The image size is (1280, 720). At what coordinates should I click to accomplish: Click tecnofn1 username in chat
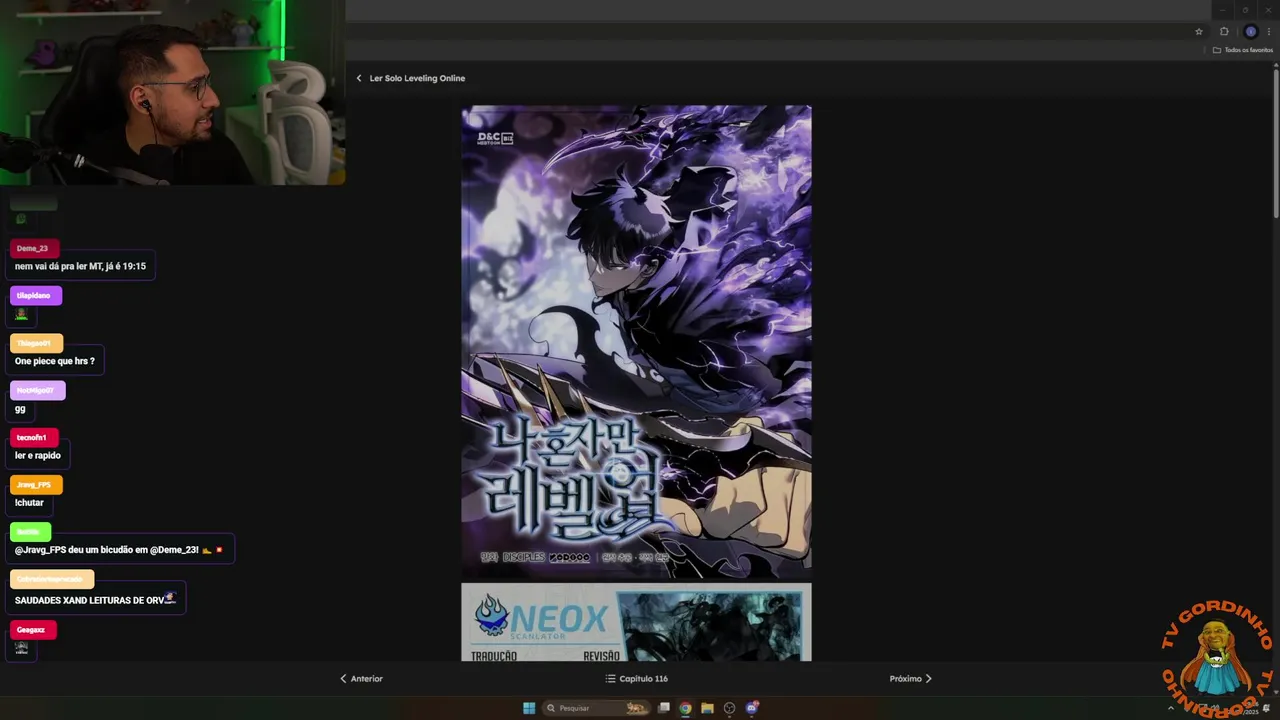point(32,437)
